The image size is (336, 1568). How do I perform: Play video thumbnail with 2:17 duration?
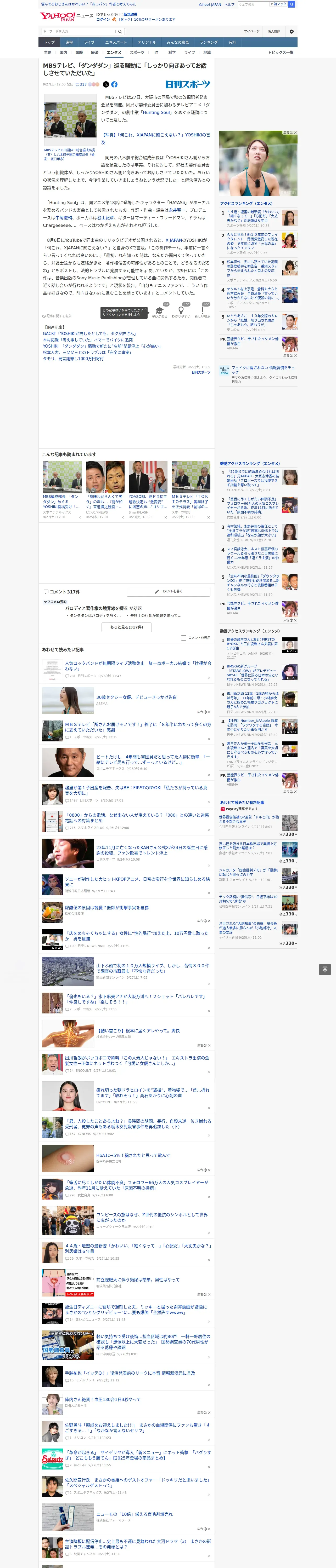coord(290,645)
